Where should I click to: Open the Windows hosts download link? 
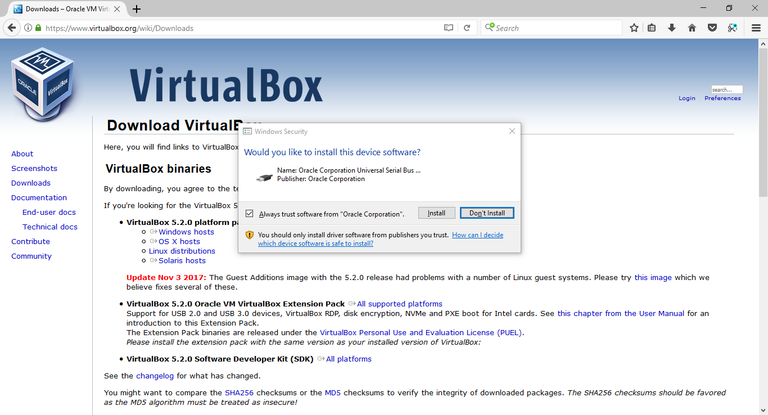(186, 232)
